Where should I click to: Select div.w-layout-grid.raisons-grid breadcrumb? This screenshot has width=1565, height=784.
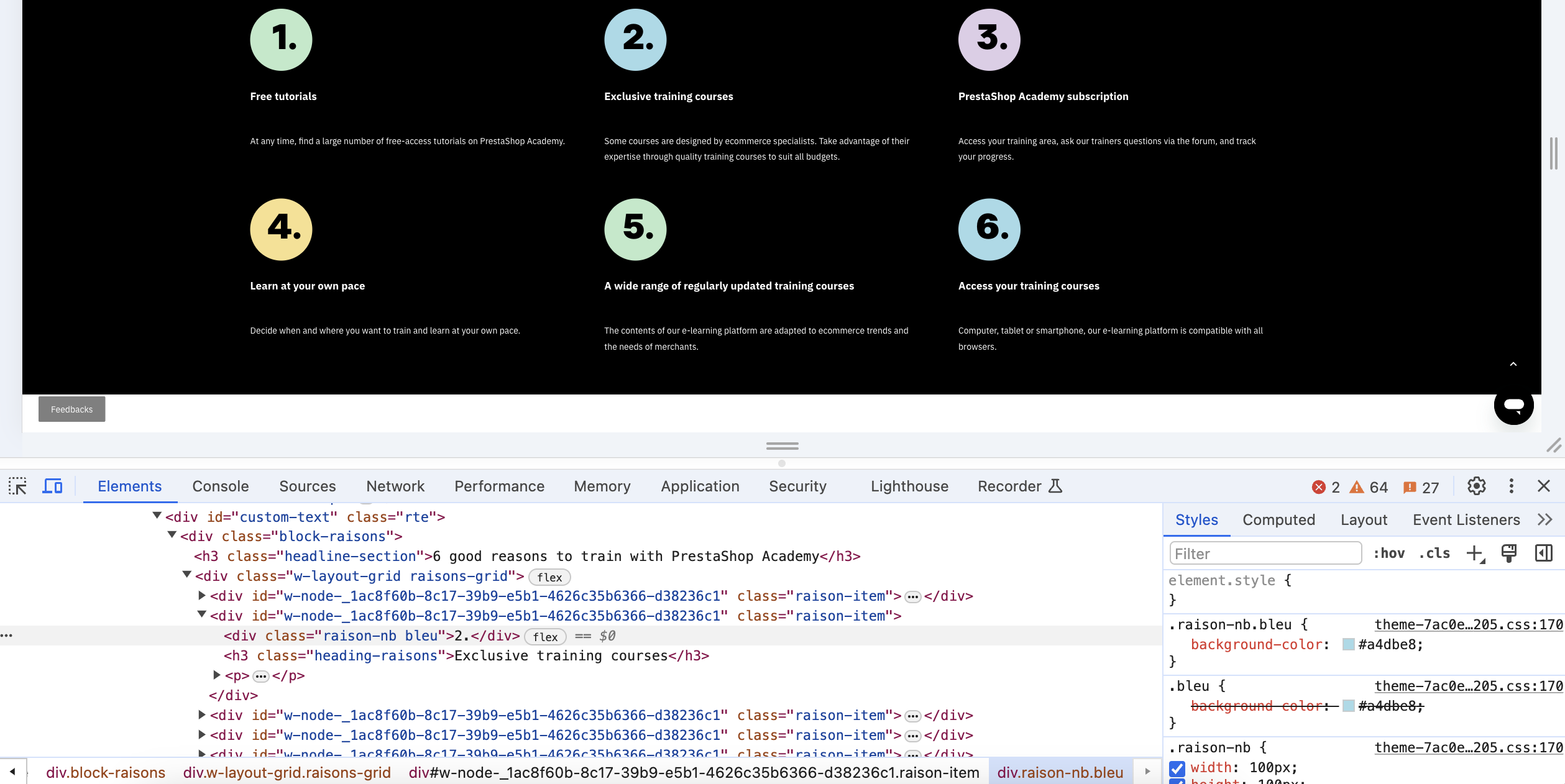287,772
